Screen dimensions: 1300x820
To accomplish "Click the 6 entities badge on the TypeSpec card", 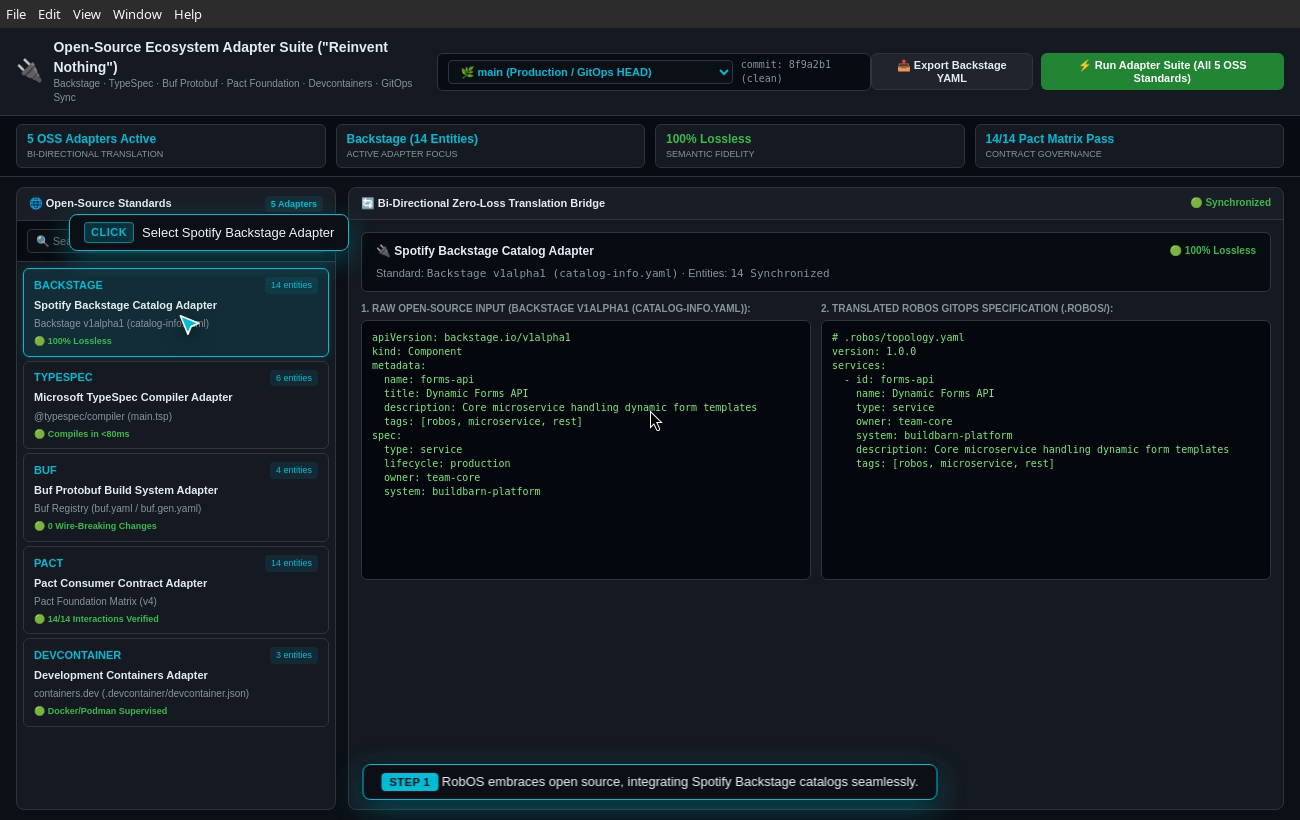I will click(x=294, y=378).
